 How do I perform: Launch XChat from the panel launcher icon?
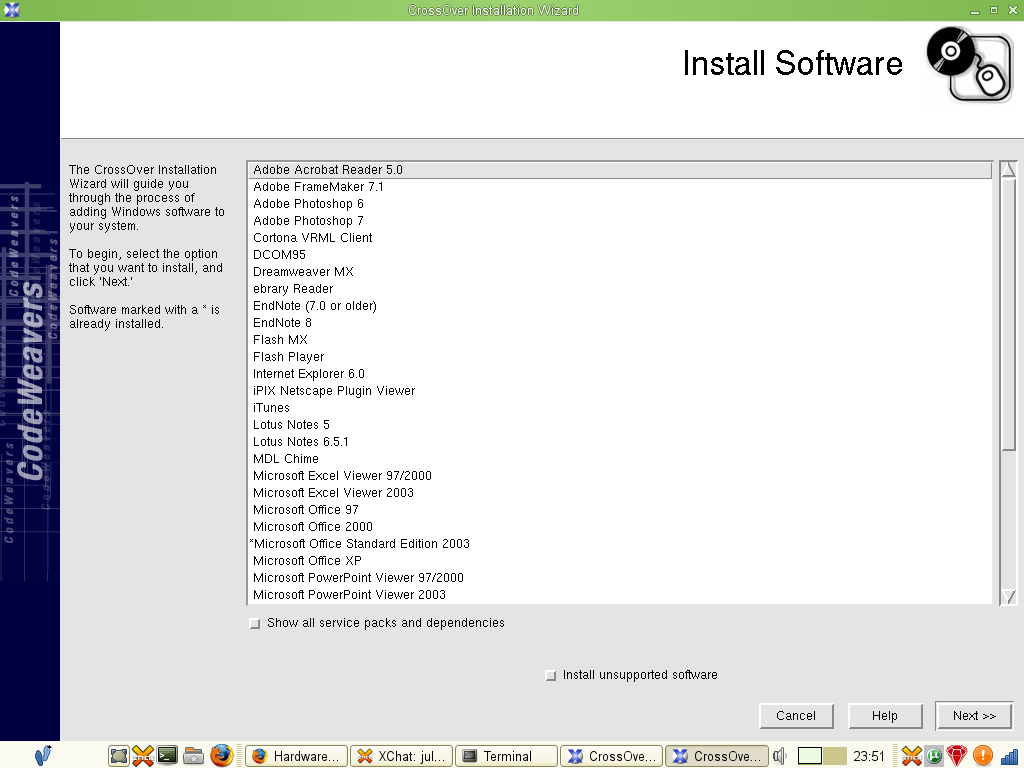(x=143, y=756)
